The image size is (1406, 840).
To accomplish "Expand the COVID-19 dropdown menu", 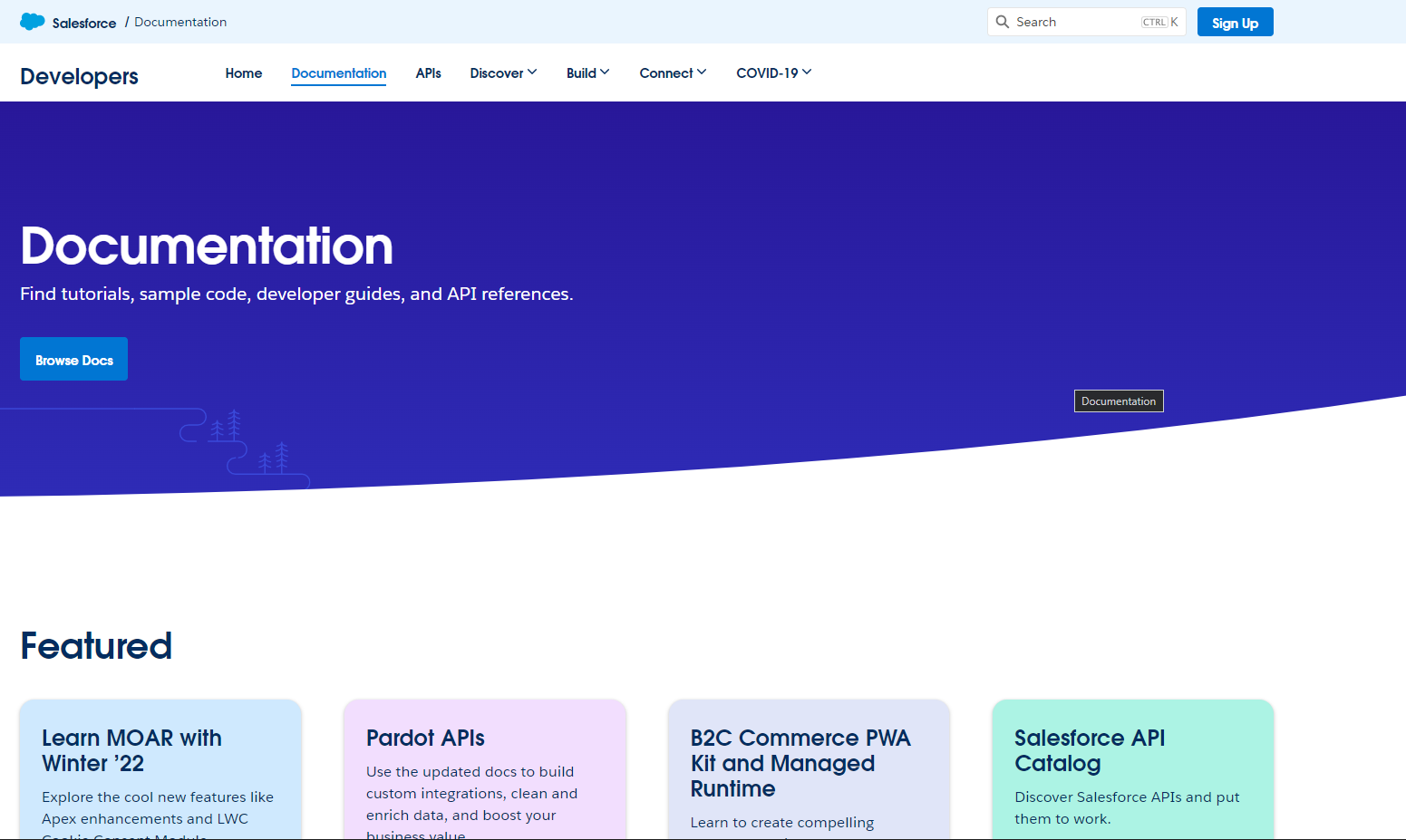I will point(773,73).
